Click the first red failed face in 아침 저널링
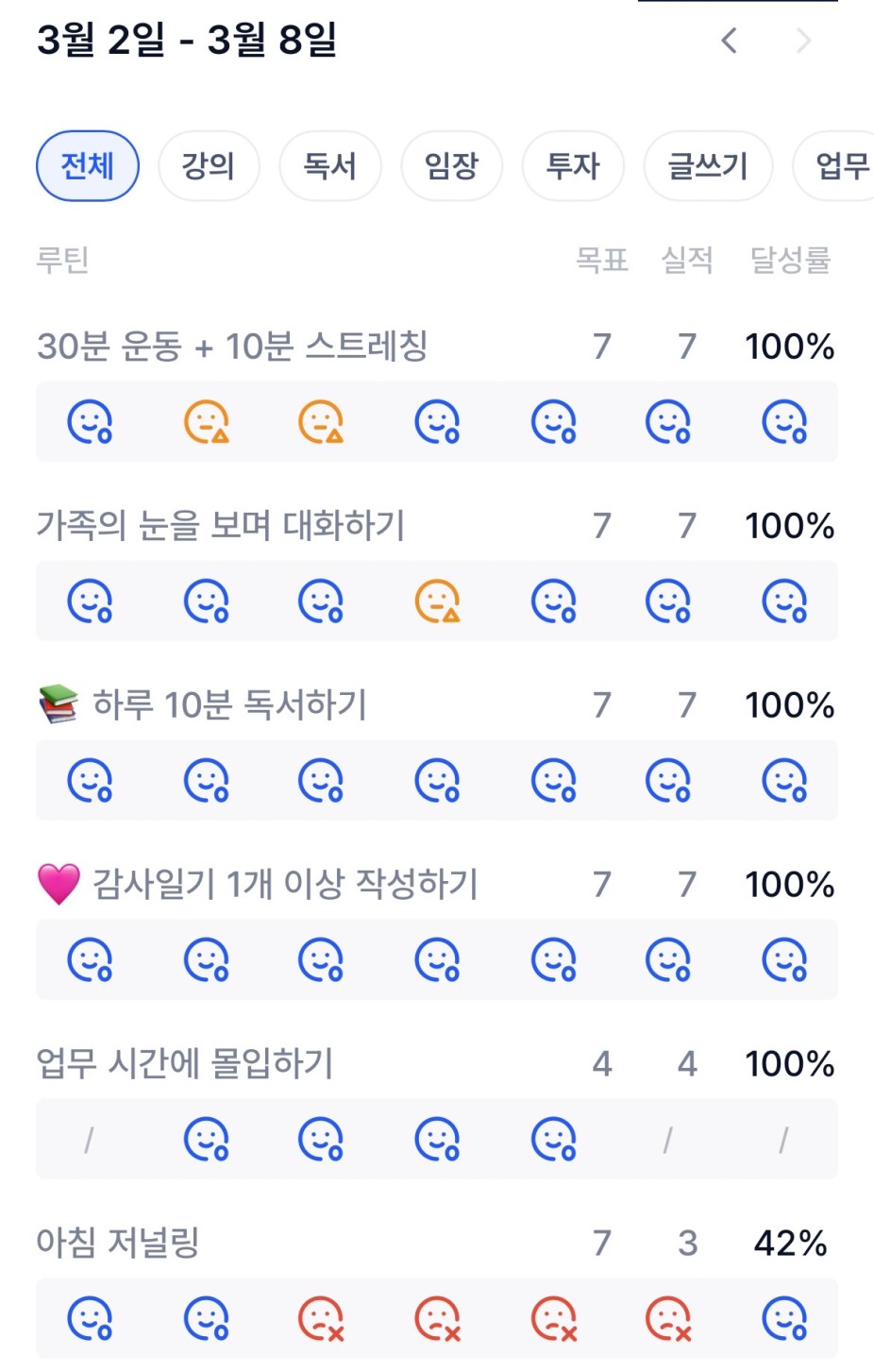Viewport: 874px width, 1372px height. click(x=322, y=1319)
